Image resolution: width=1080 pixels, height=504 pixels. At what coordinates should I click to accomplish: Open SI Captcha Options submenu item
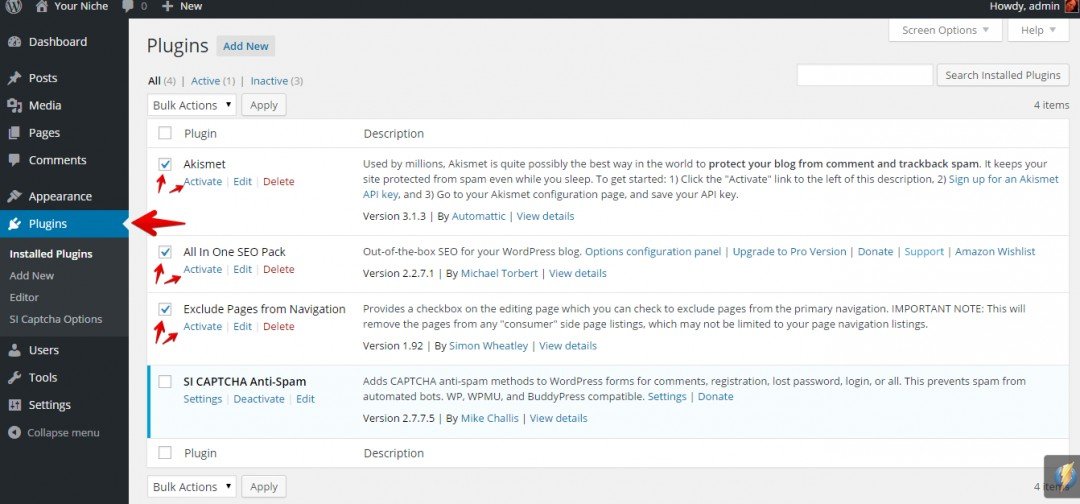(x=56, y=319)
